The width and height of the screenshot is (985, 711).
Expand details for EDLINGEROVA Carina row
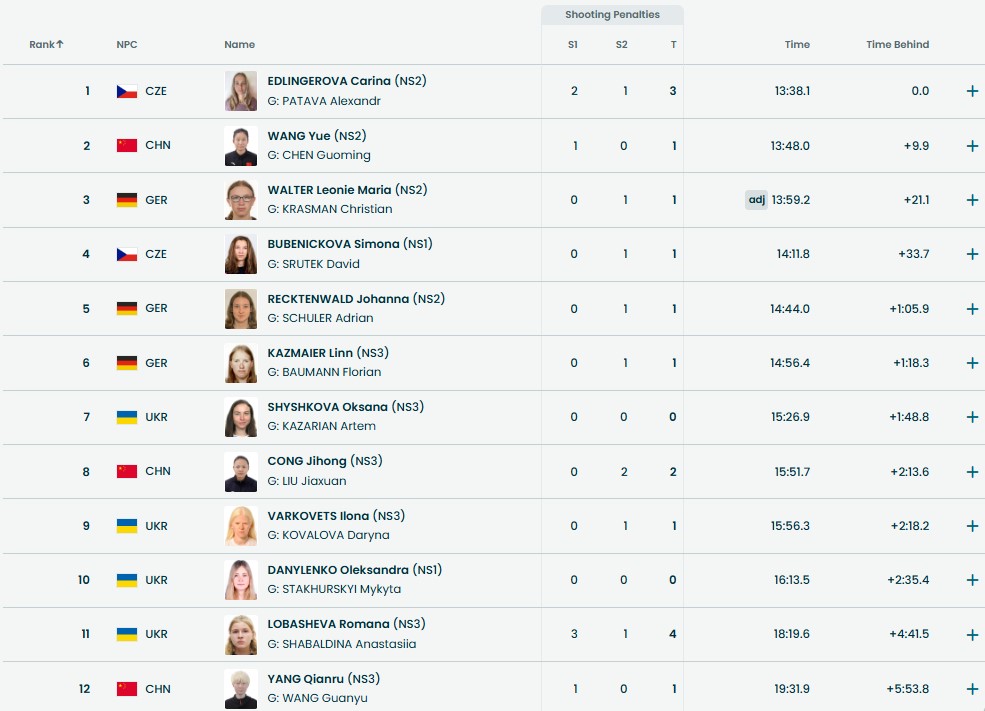972,91
